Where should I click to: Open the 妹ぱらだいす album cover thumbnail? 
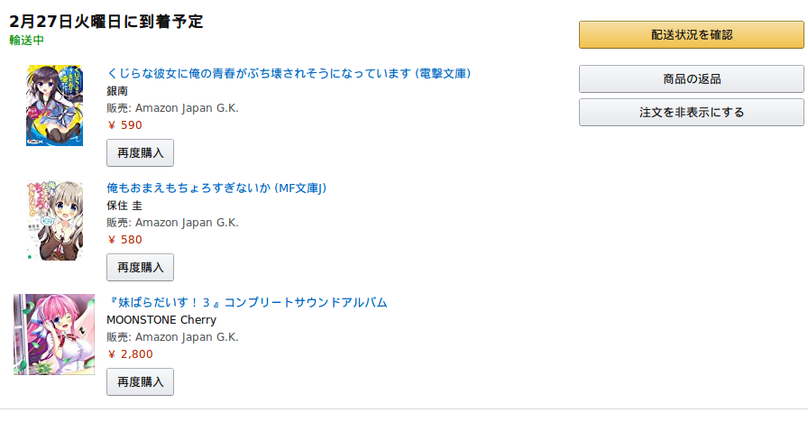53,334
